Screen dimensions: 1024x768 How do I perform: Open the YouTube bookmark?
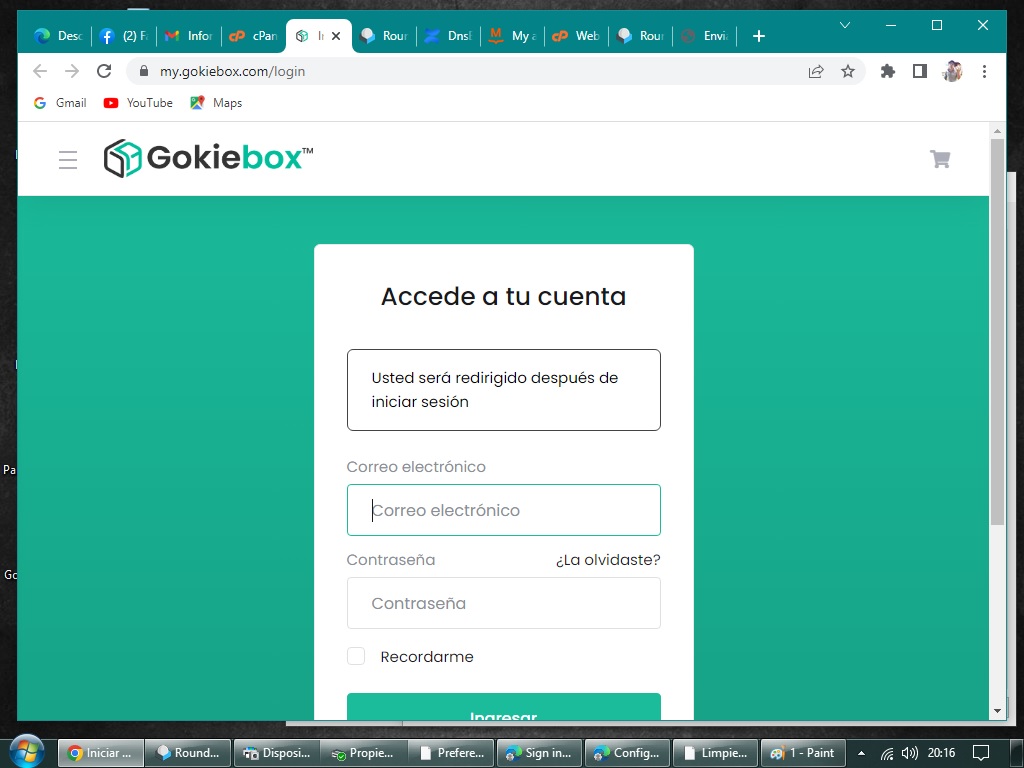pyautogui.click(x=138, y=103)
